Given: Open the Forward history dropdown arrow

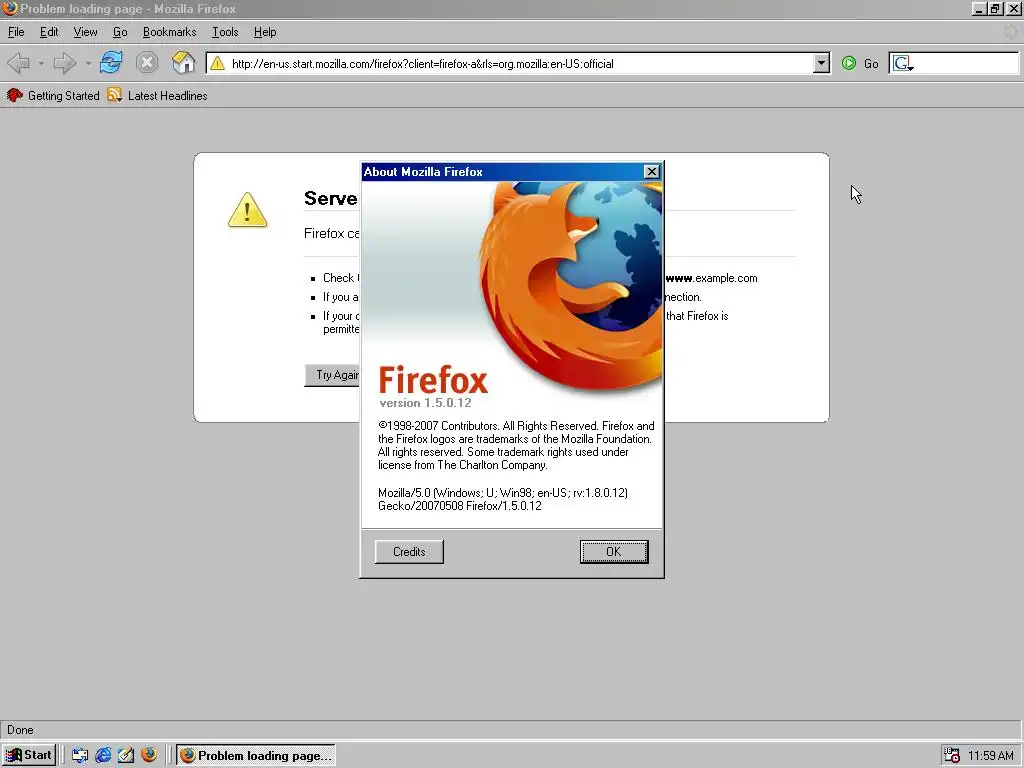Looking at the screenshot, I should coord(88,63).
